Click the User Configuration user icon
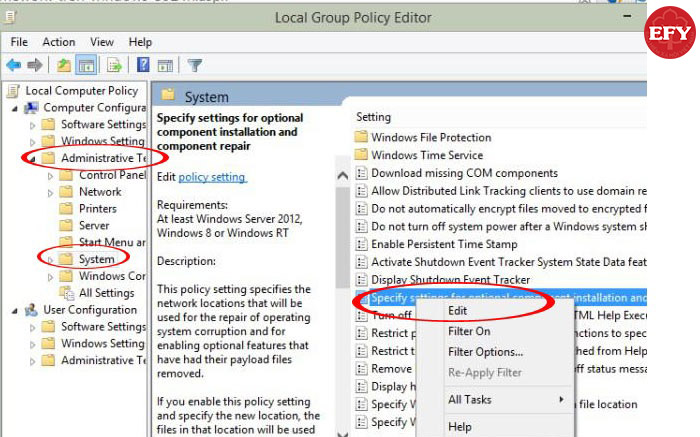The image size is (700, 437). (x=31, y=310)
